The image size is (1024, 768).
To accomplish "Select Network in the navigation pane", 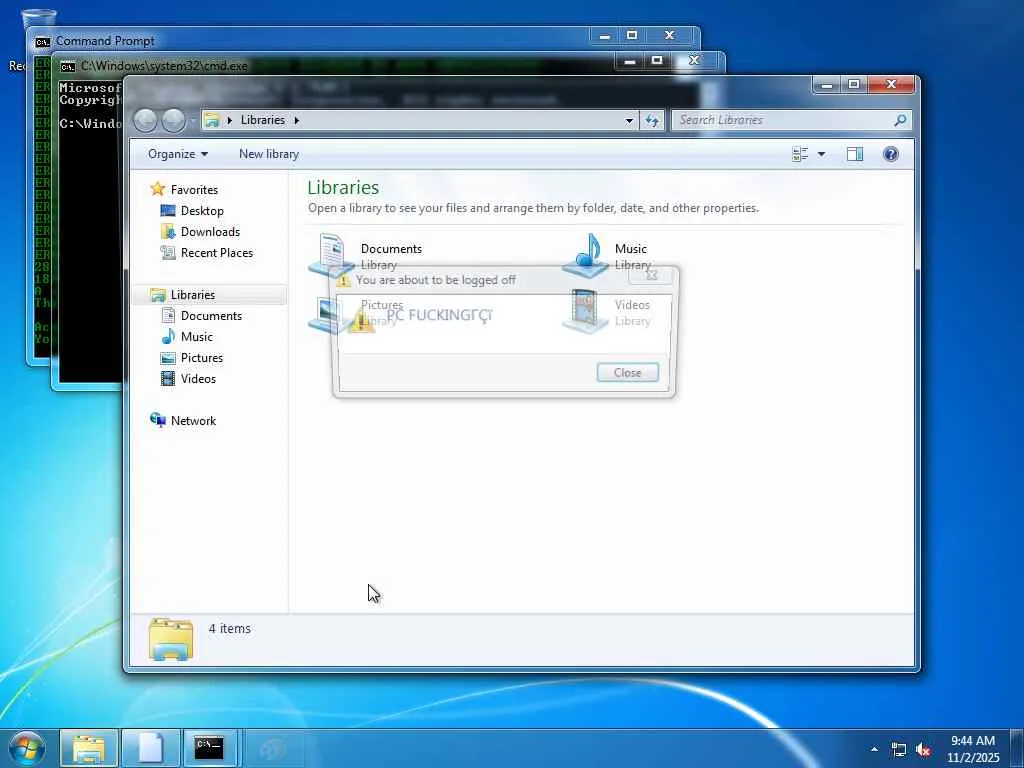I will point(193,421).
